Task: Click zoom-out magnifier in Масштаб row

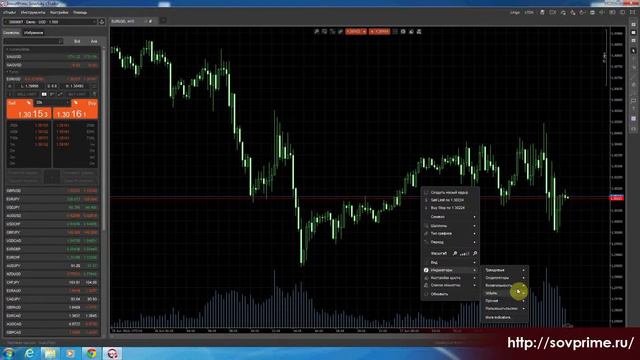Action: [x=455, y=253]
